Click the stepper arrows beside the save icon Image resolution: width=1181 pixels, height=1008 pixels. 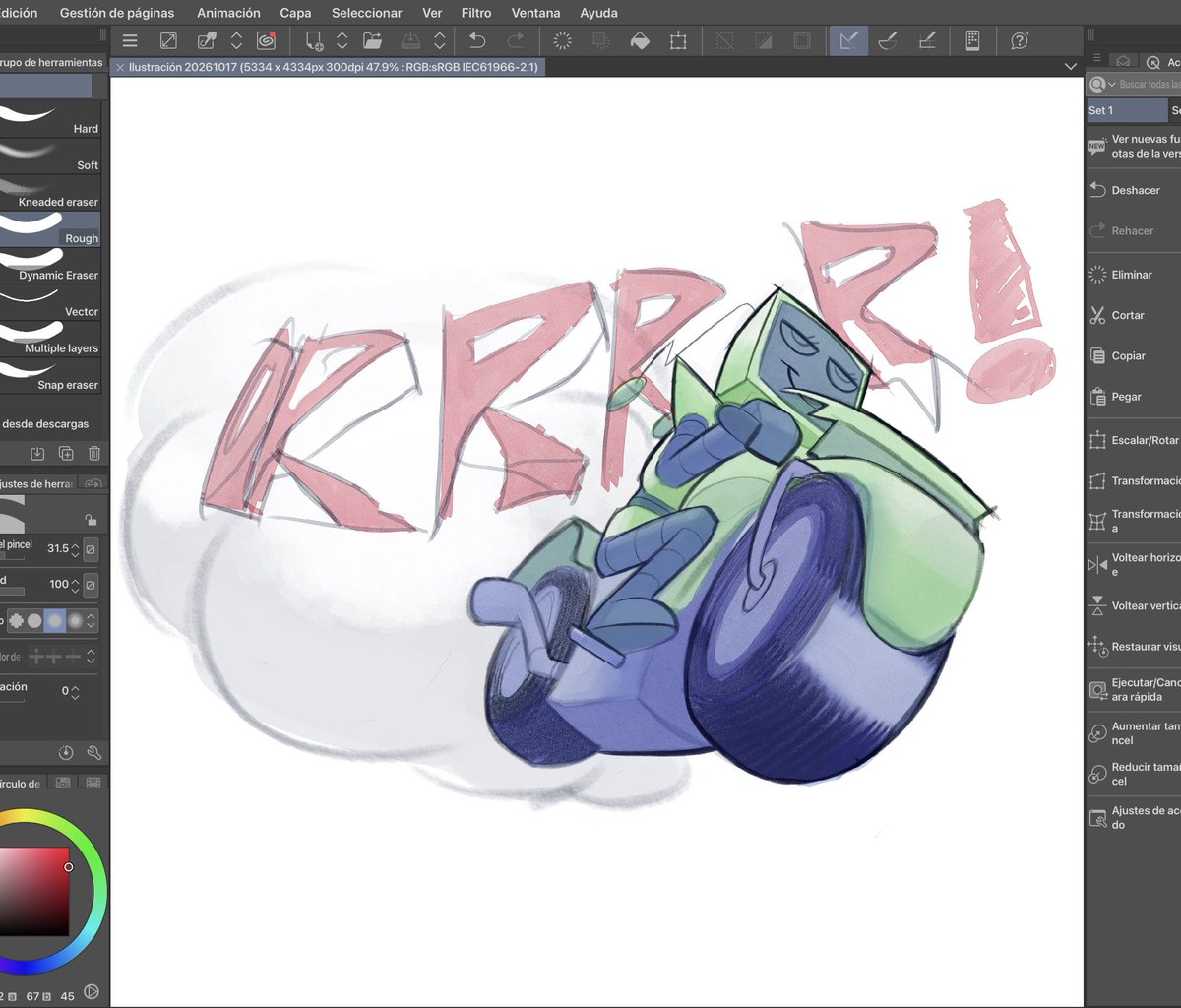[440, 40]
